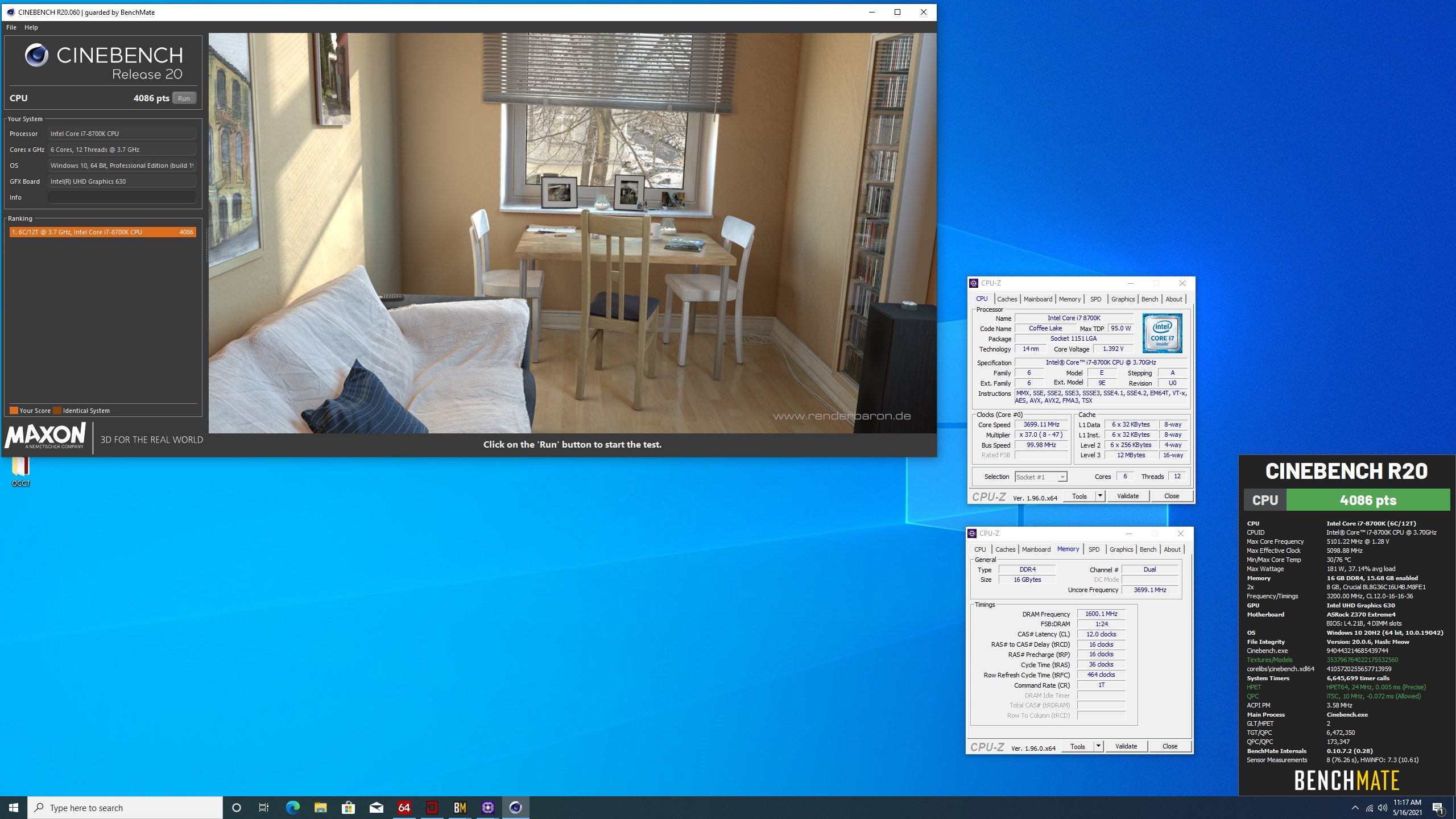
Task: Switch to CPU tab in lower CPU-Z
Action: point(980,549)
